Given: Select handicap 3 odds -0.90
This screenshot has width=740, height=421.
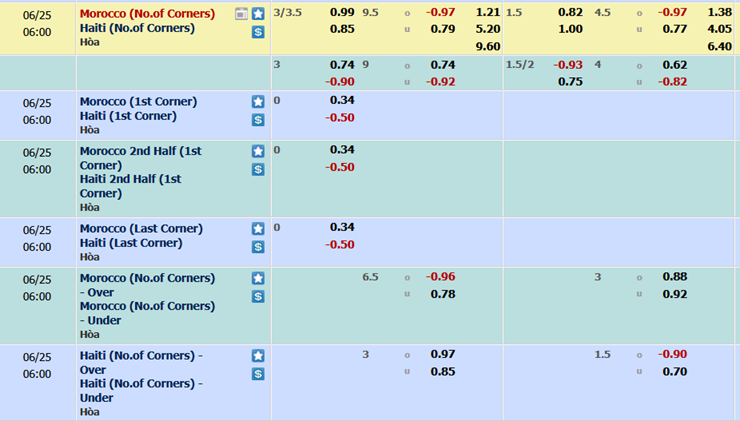Looking at the screenshot, I should (340, 82).
